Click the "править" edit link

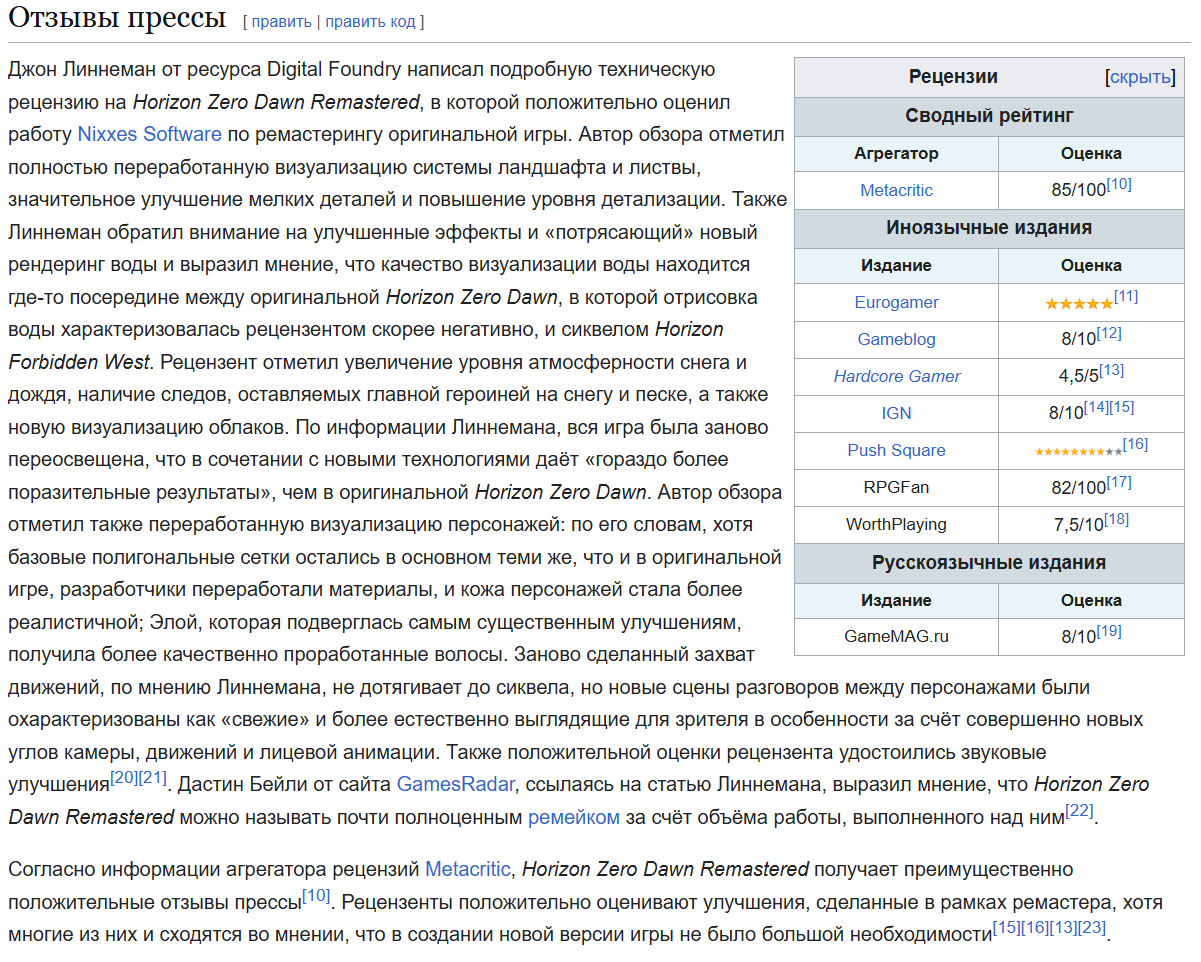pos(281,21)
